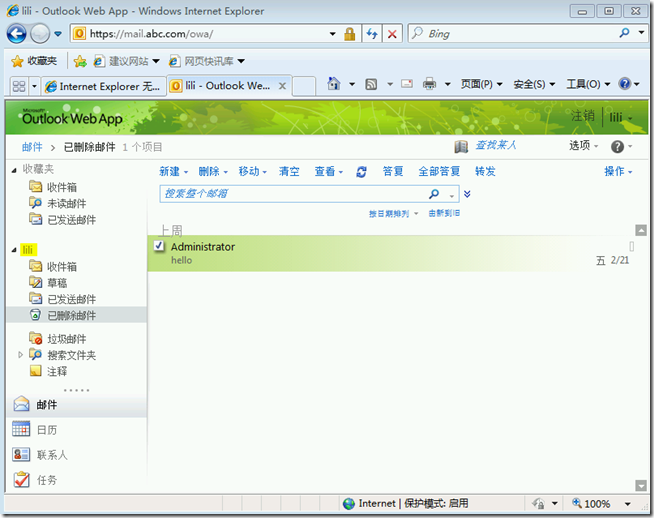This screenshot has width=654, height=518.
Task: Click the search magnifier in mailbox search
Action: (x=434, y=194)
